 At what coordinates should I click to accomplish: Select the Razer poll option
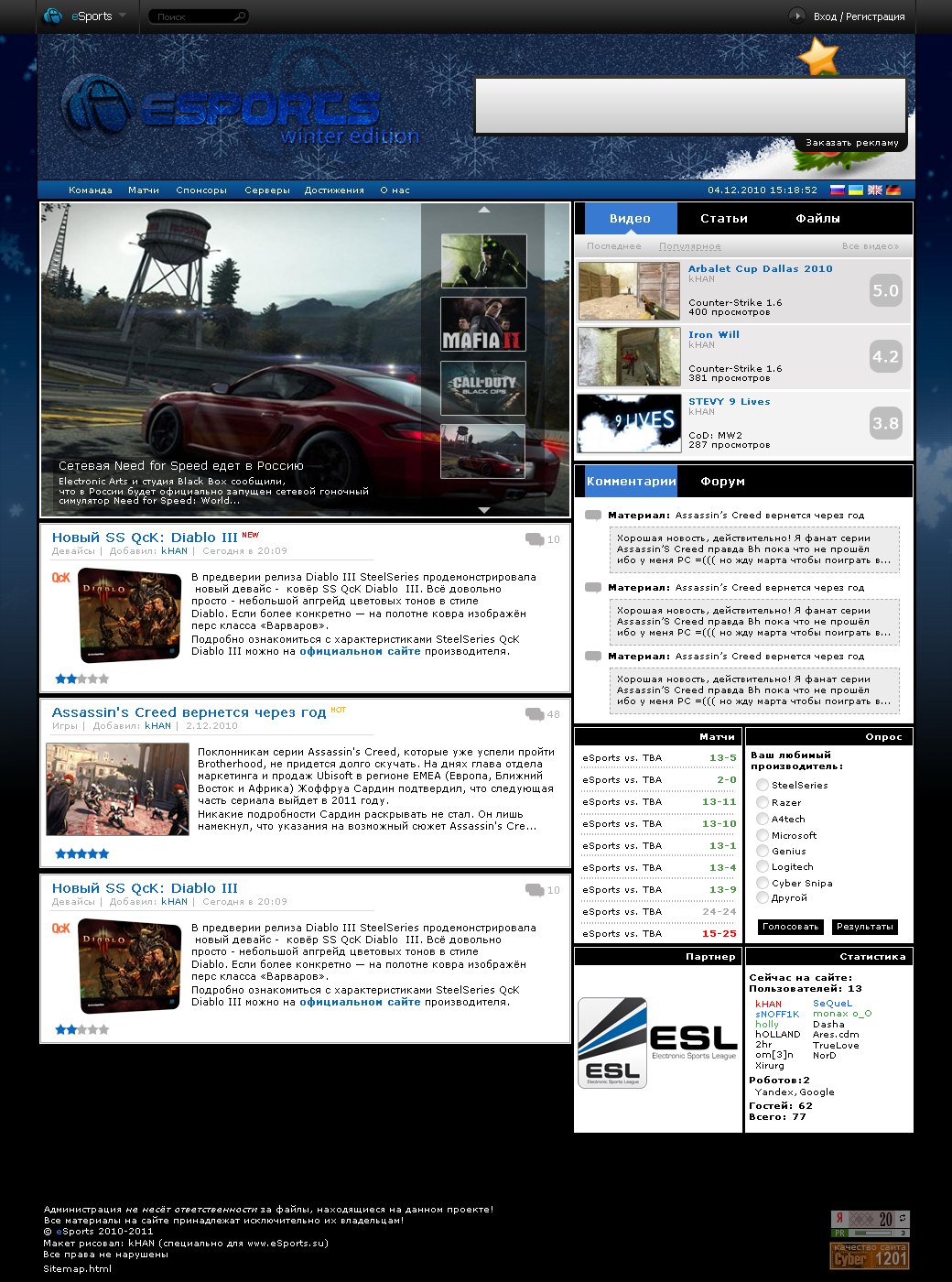point(763,802)
